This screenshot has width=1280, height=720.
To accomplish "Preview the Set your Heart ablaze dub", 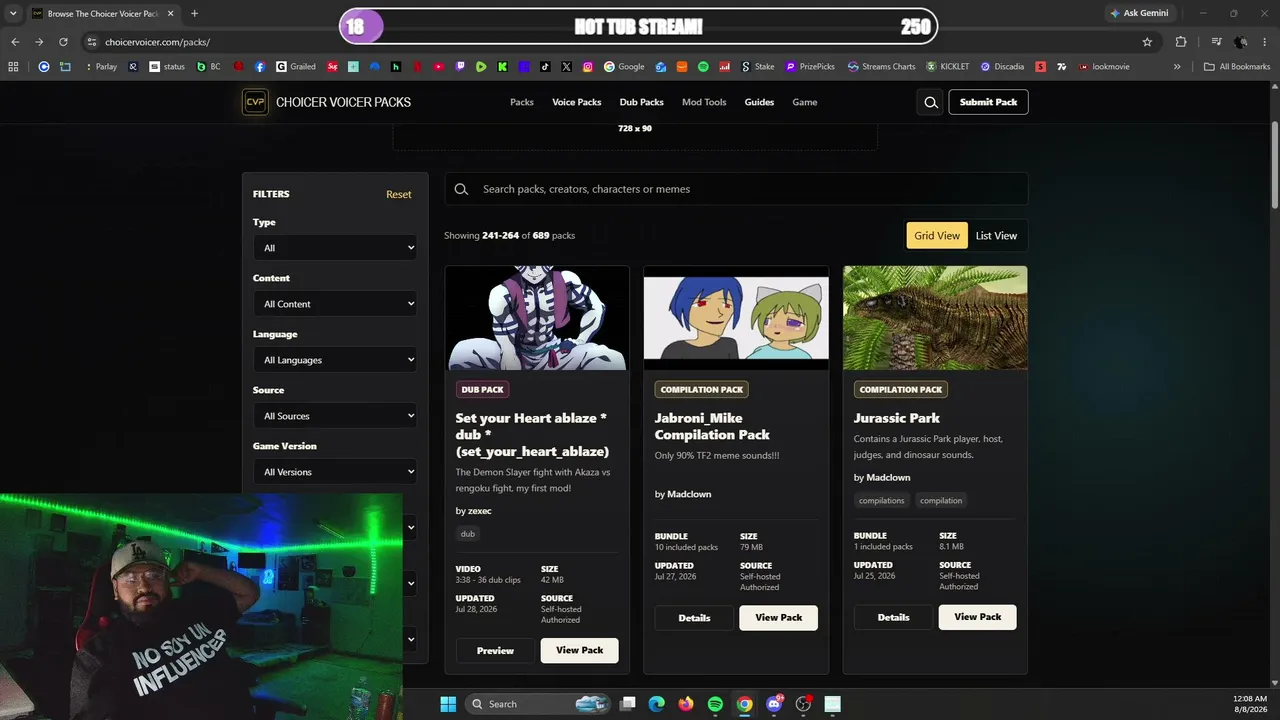I will (x=495, y=650).
